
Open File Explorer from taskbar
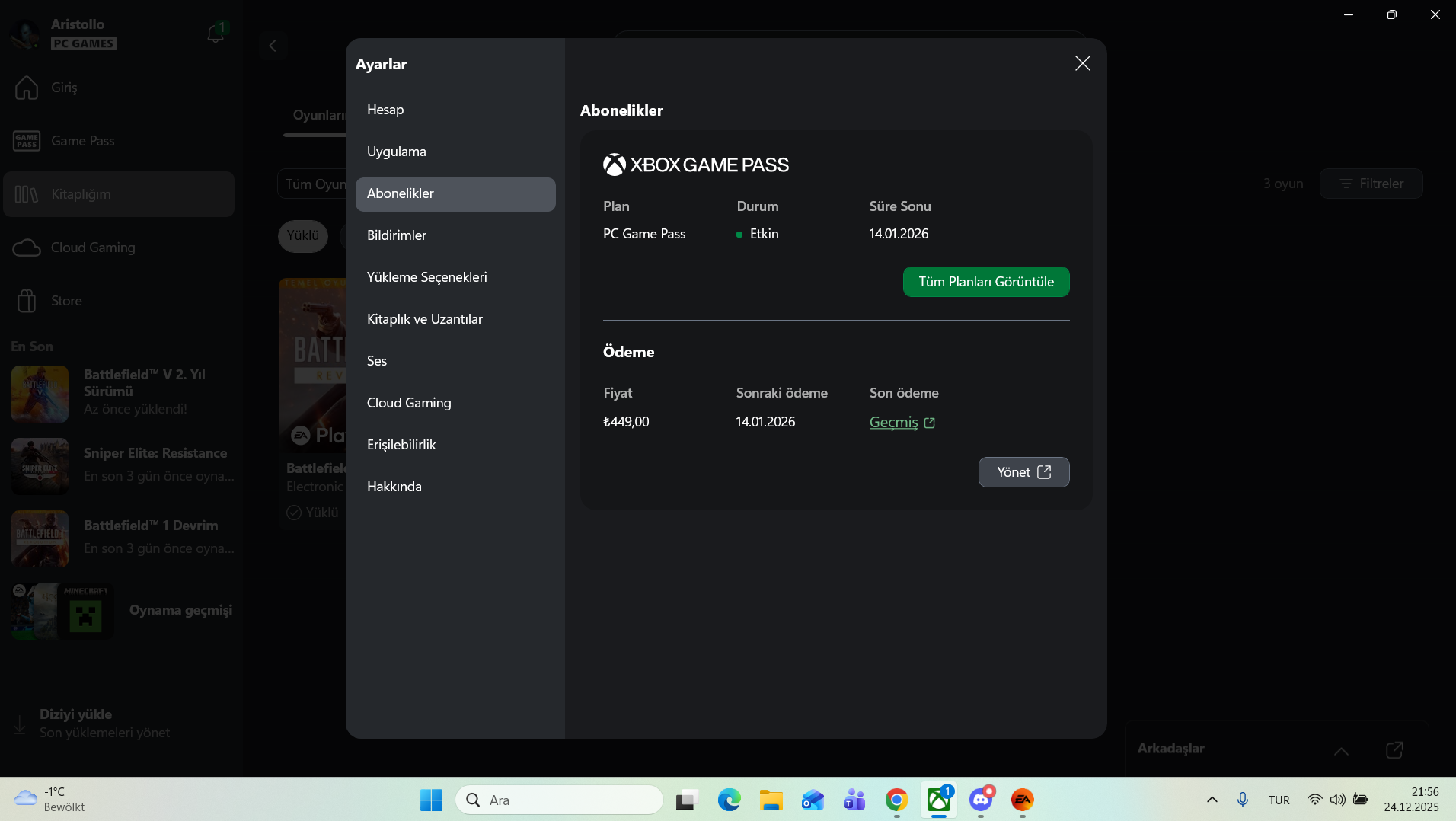pos(771,800)
